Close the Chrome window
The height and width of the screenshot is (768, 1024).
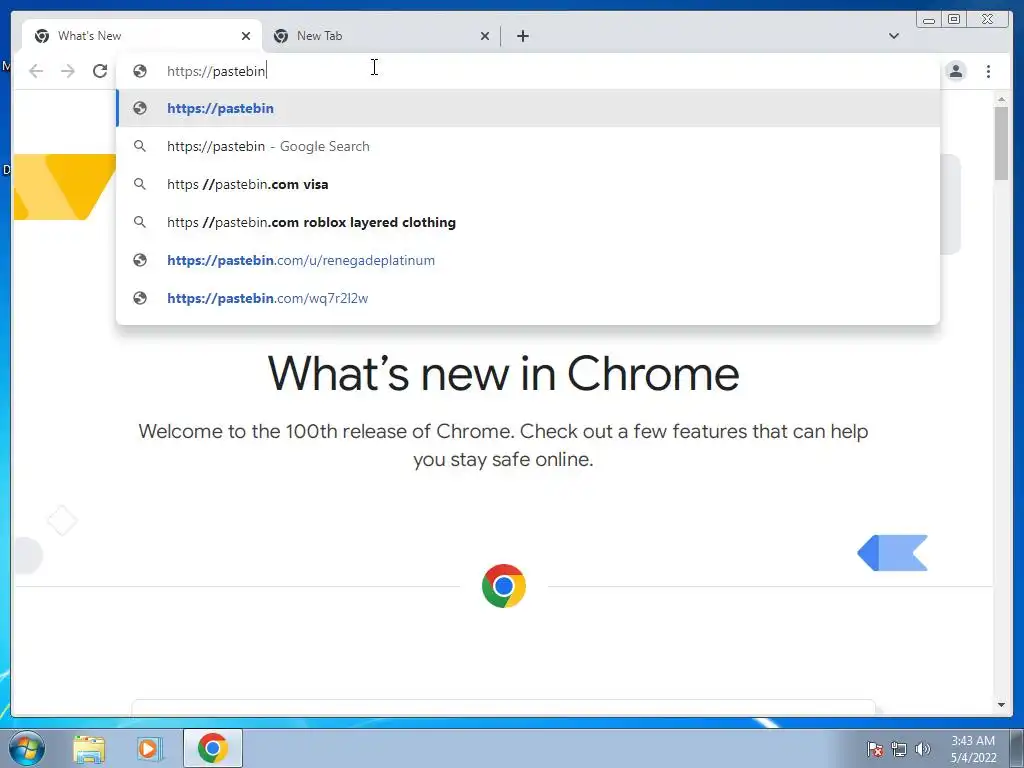point(988,20)
